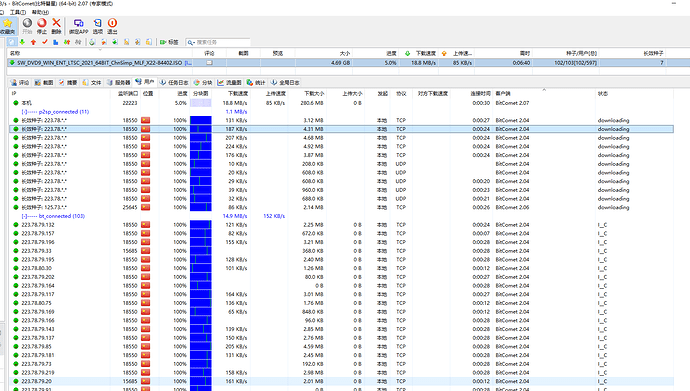Open the 工具 menu in the menu bar
690x391 pixels.
[x=18, y=12]
